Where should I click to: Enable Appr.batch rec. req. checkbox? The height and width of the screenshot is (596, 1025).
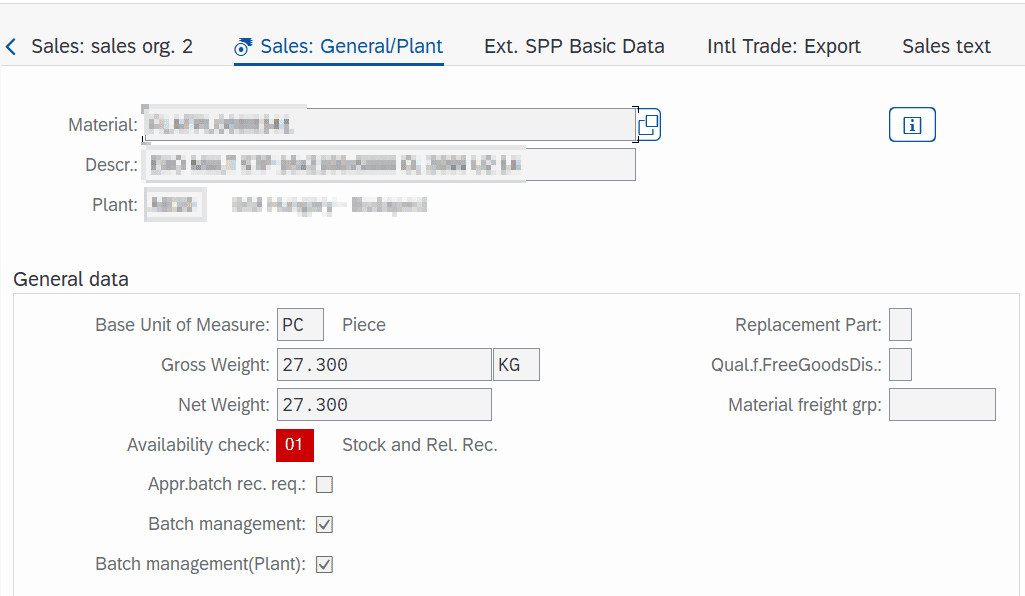324,484
